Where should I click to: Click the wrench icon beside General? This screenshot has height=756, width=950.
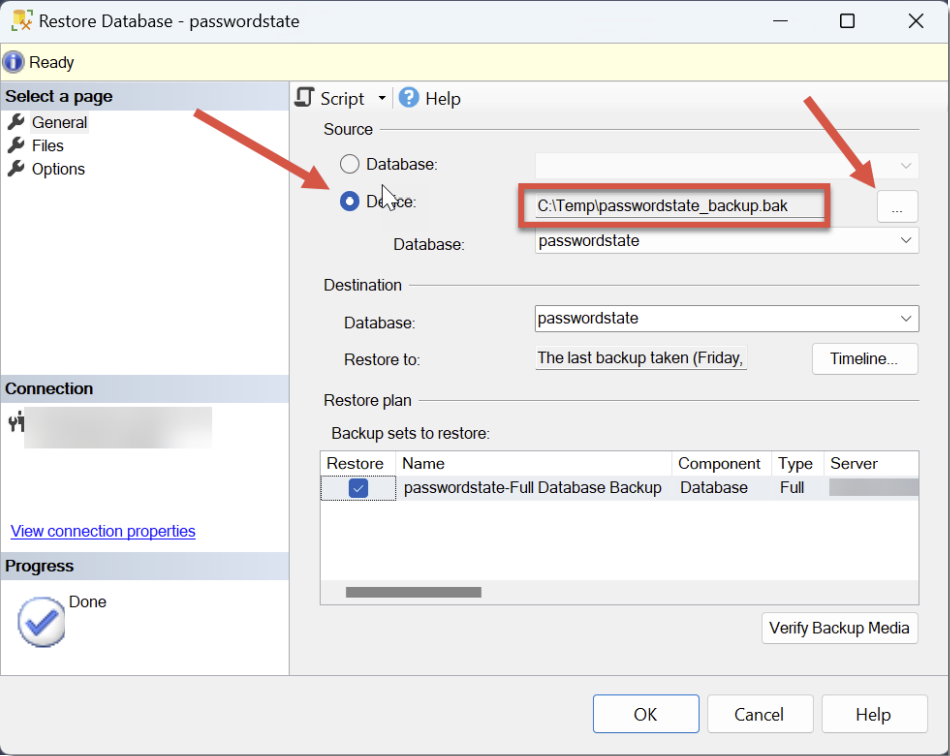point(16,122)
